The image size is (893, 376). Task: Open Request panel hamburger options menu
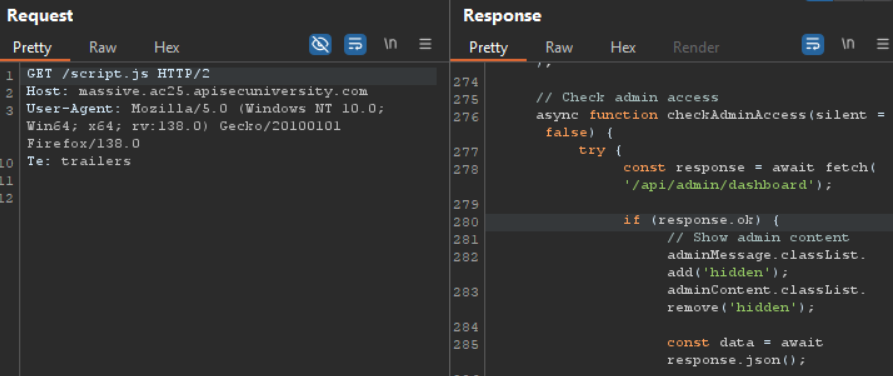pos(425,44)
